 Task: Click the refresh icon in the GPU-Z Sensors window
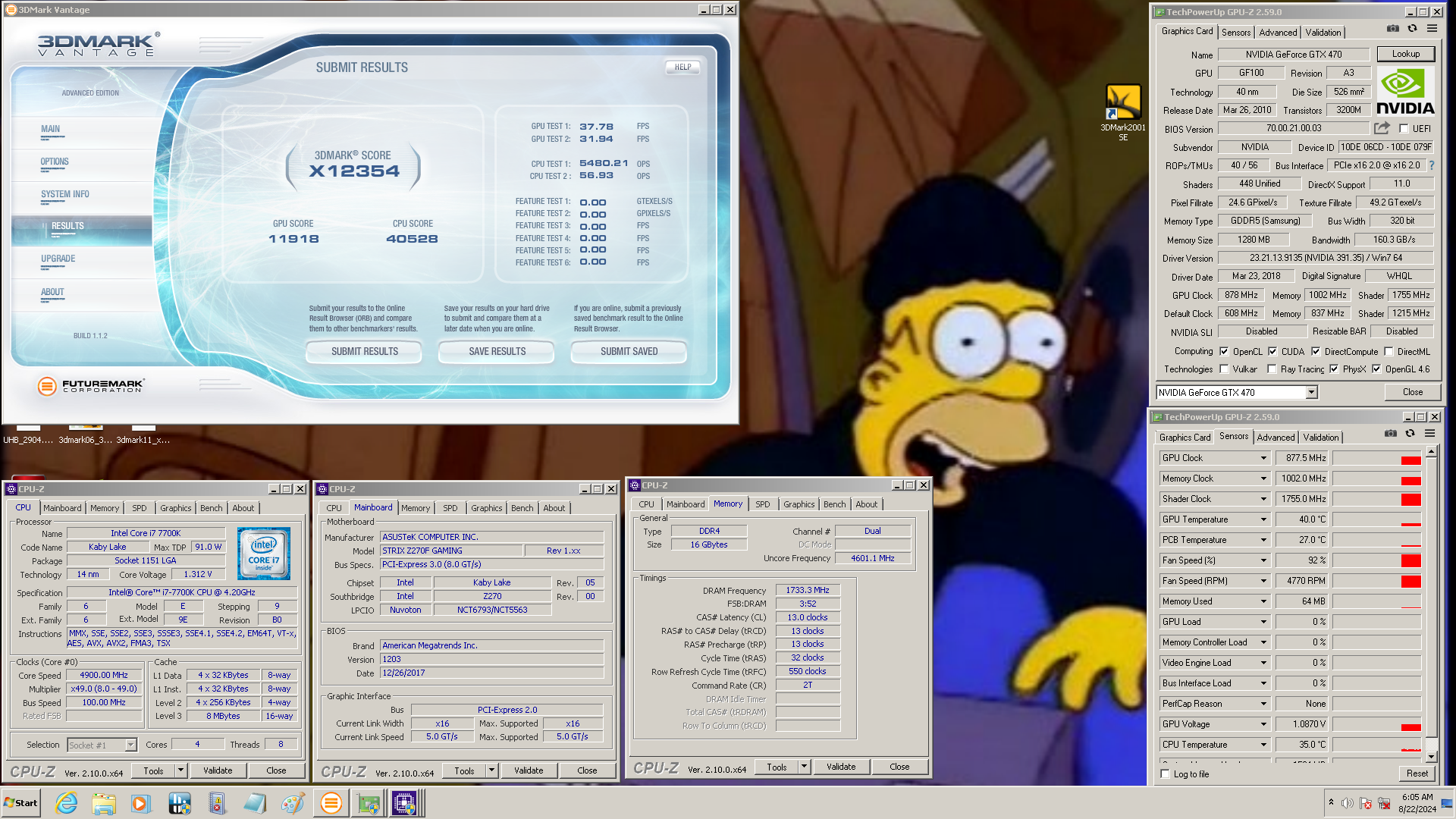point(1410,434)
